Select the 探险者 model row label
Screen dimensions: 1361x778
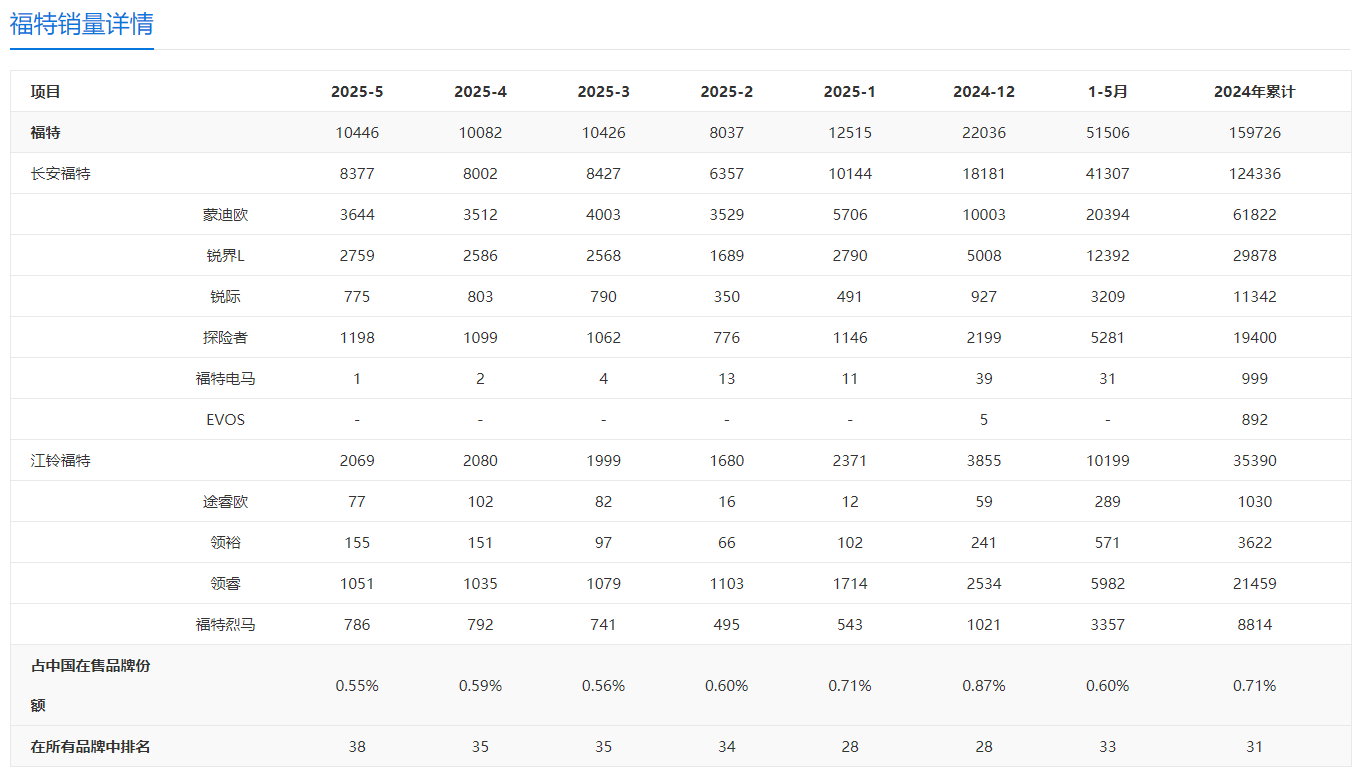225,338
